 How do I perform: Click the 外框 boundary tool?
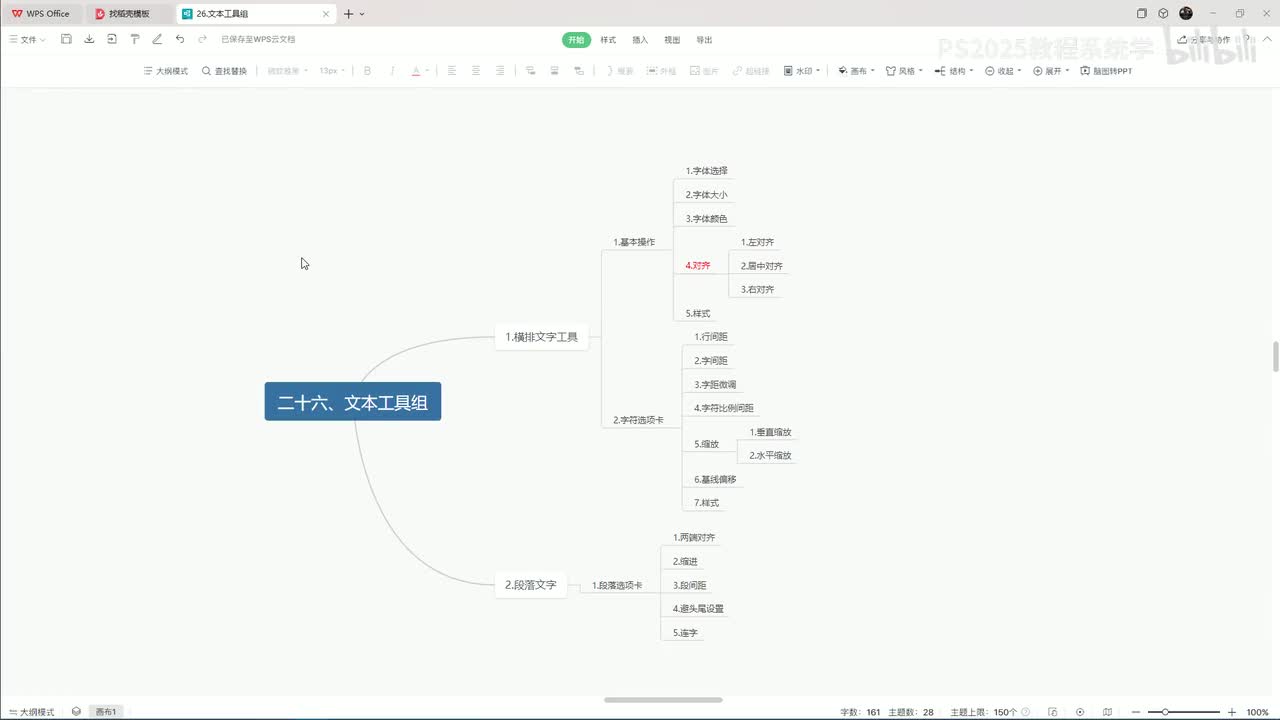[x=661, y=71]
